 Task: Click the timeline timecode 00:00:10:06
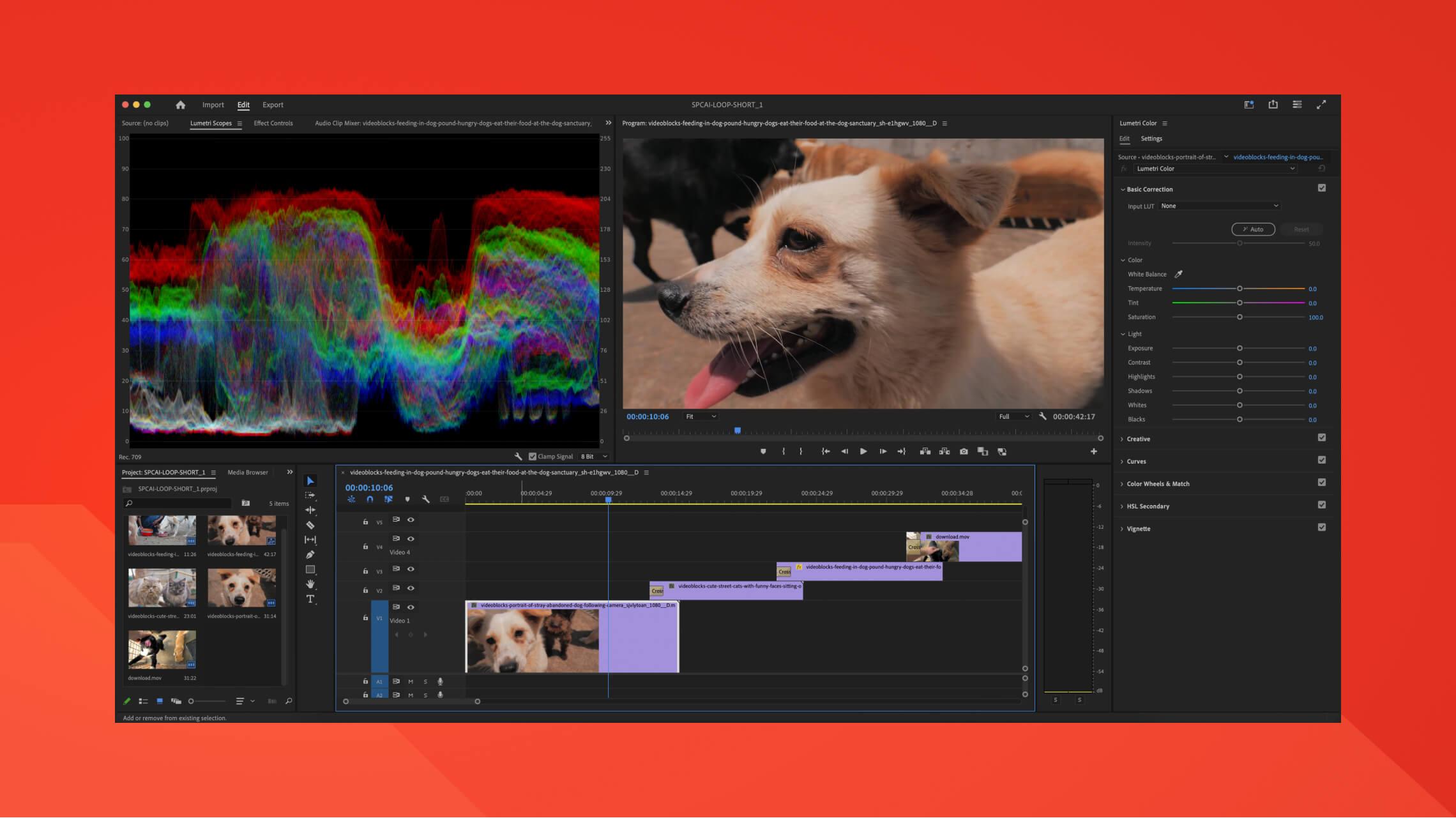point(369,488)
